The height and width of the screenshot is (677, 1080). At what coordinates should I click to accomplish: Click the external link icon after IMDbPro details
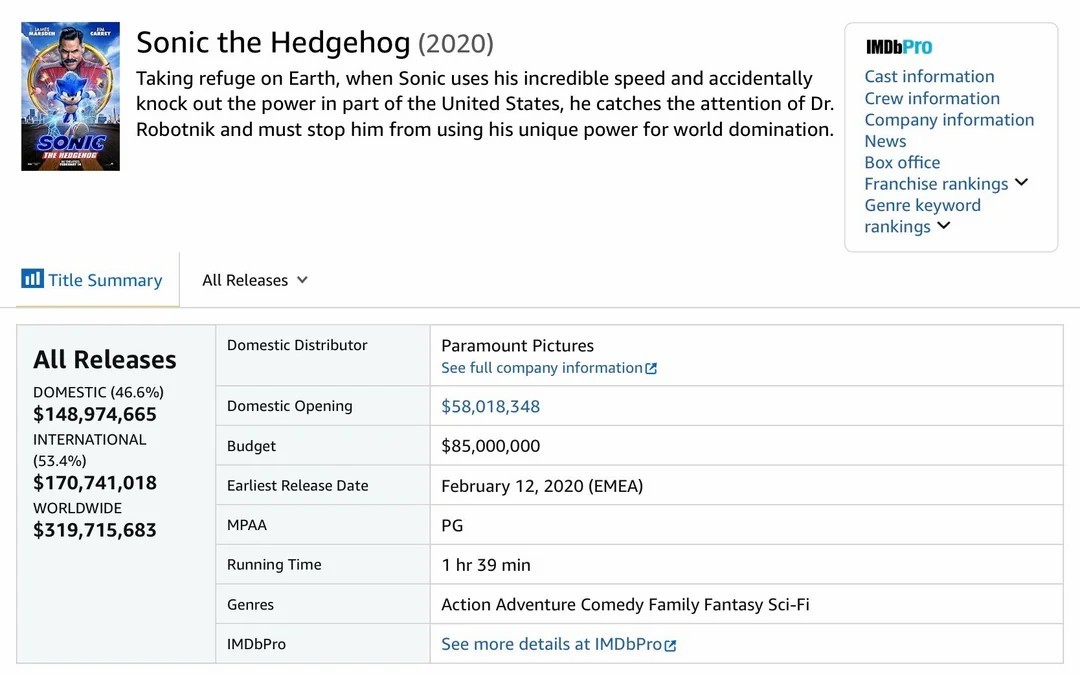(x=670, y=645)
